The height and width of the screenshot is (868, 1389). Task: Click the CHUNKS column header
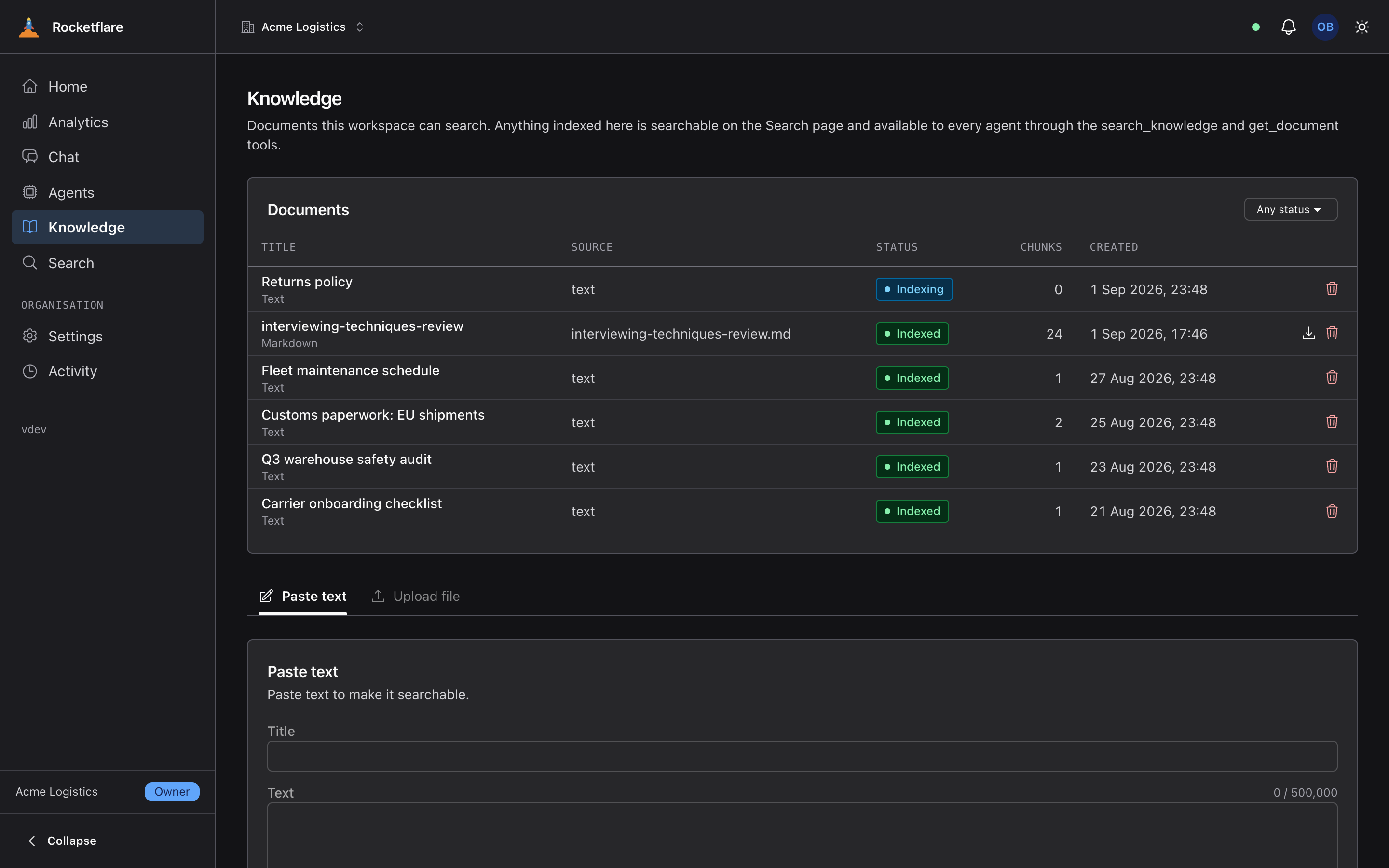click(1041, 247)
